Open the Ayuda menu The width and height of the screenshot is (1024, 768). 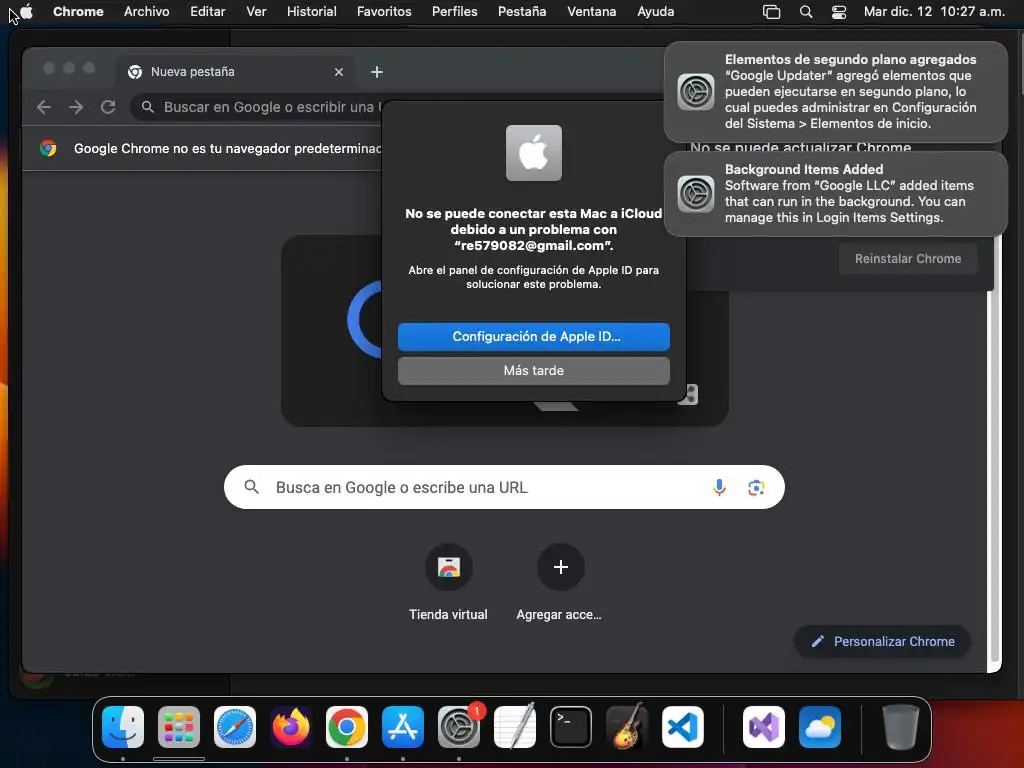655,11
